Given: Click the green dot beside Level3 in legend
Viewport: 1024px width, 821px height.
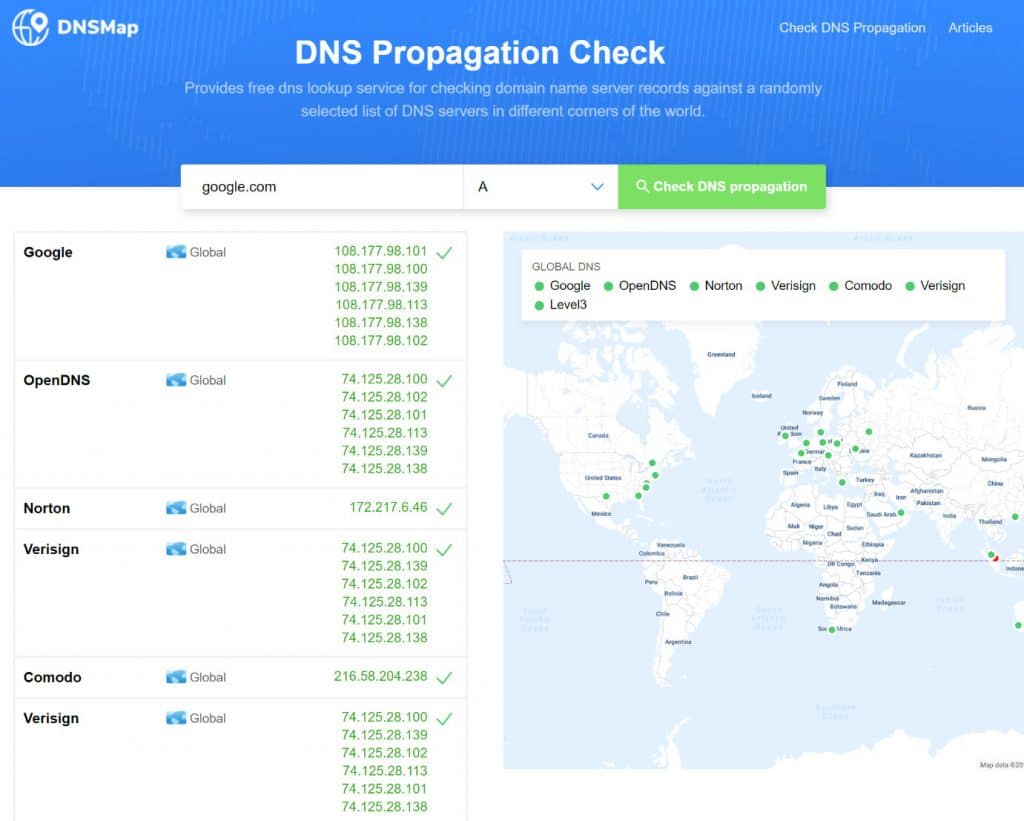Looking at the screenshot, I should click(539, 305).
